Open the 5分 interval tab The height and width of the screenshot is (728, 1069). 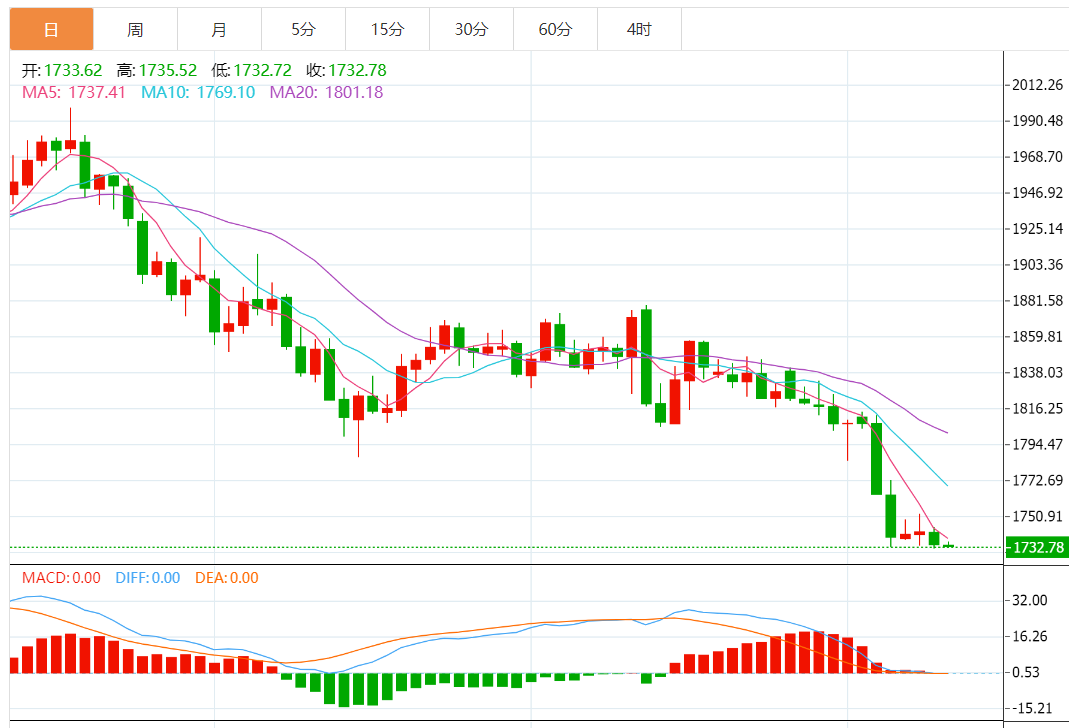(303, 29)
